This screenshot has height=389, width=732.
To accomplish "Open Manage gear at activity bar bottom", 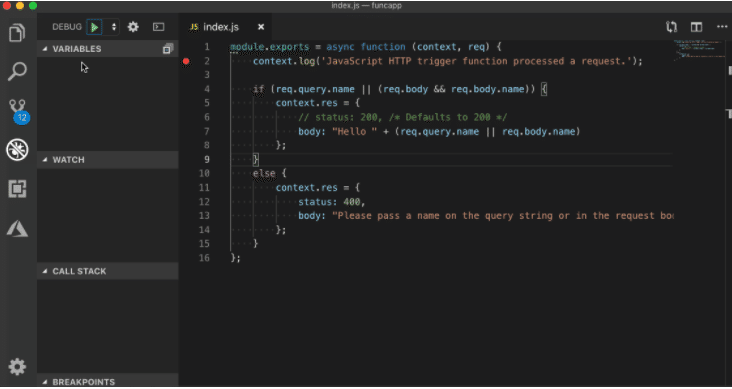I will 17,367.
